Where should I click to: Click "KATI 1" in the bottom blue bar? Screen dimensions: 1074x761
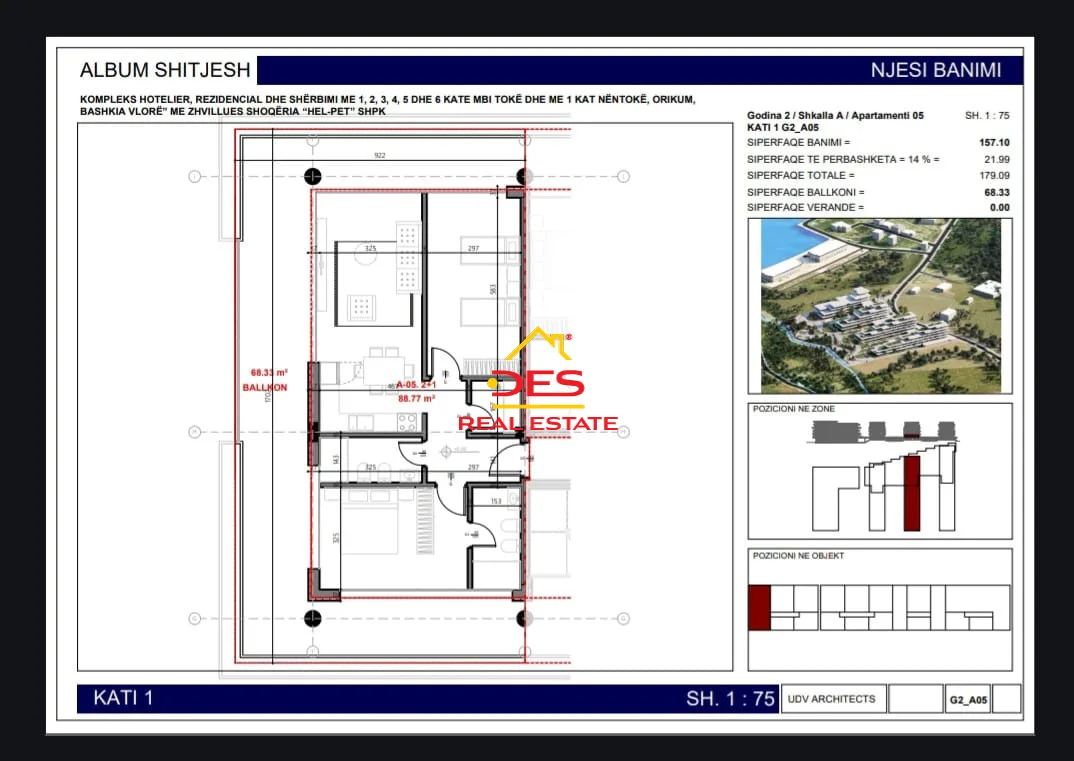[123, 698]
